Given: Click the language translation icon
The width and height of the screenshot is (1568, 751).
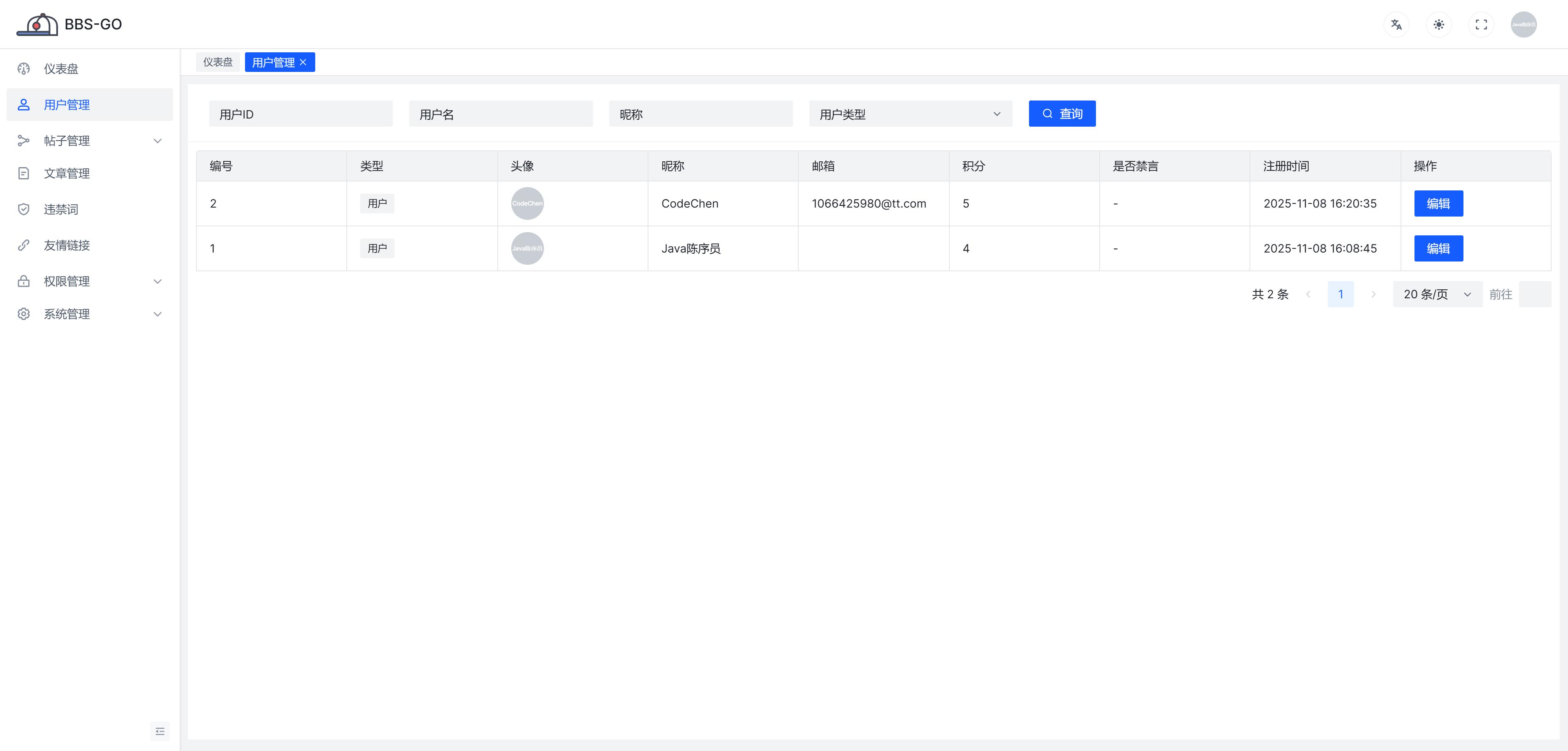Looking at the screenshot, I should tap(1396, 25).
